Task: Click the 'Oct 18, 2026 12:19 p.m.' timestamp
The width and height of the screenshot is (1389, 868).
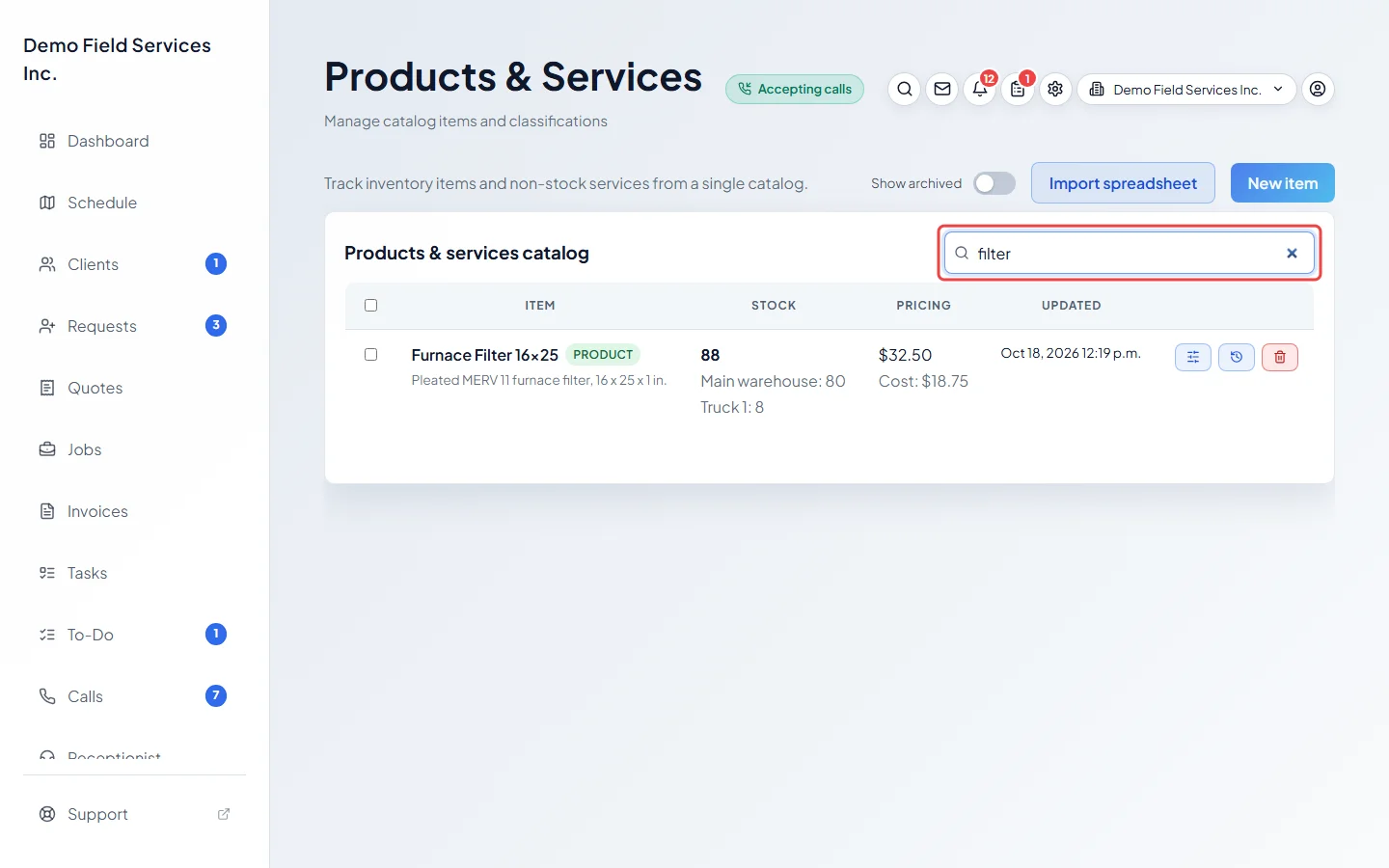Action: coord(1071,353)
